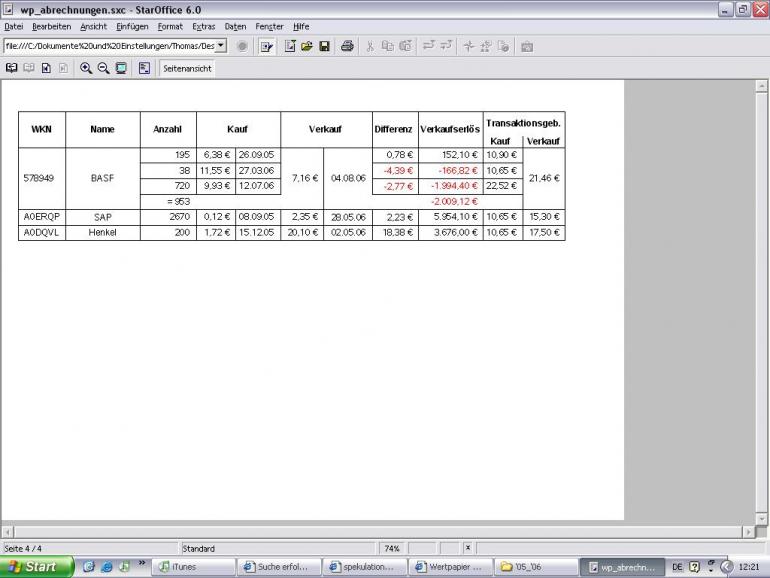Open file using the folder icon
The image size is (770, 578).
pyautogui.click(x=307, y=46)
